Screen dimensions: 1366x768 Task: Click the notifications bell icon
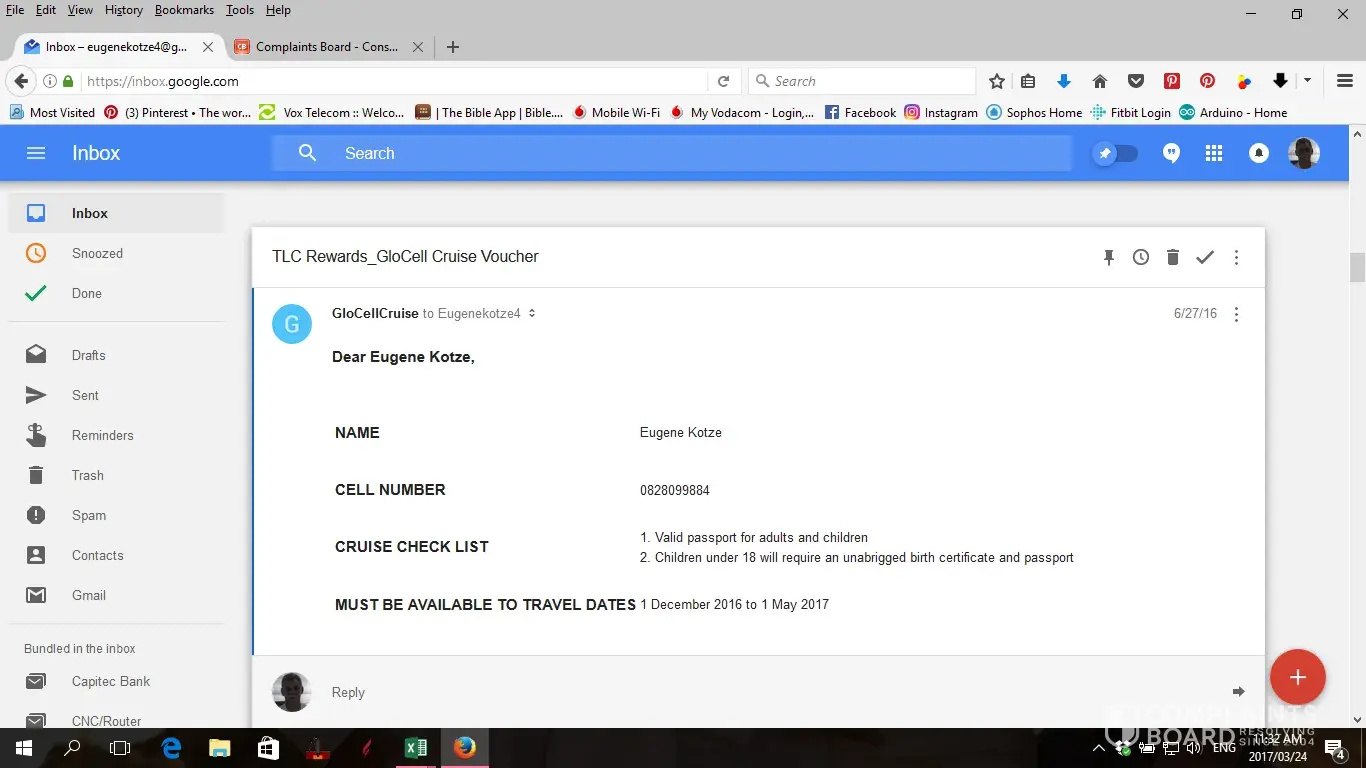[1259, 153]
